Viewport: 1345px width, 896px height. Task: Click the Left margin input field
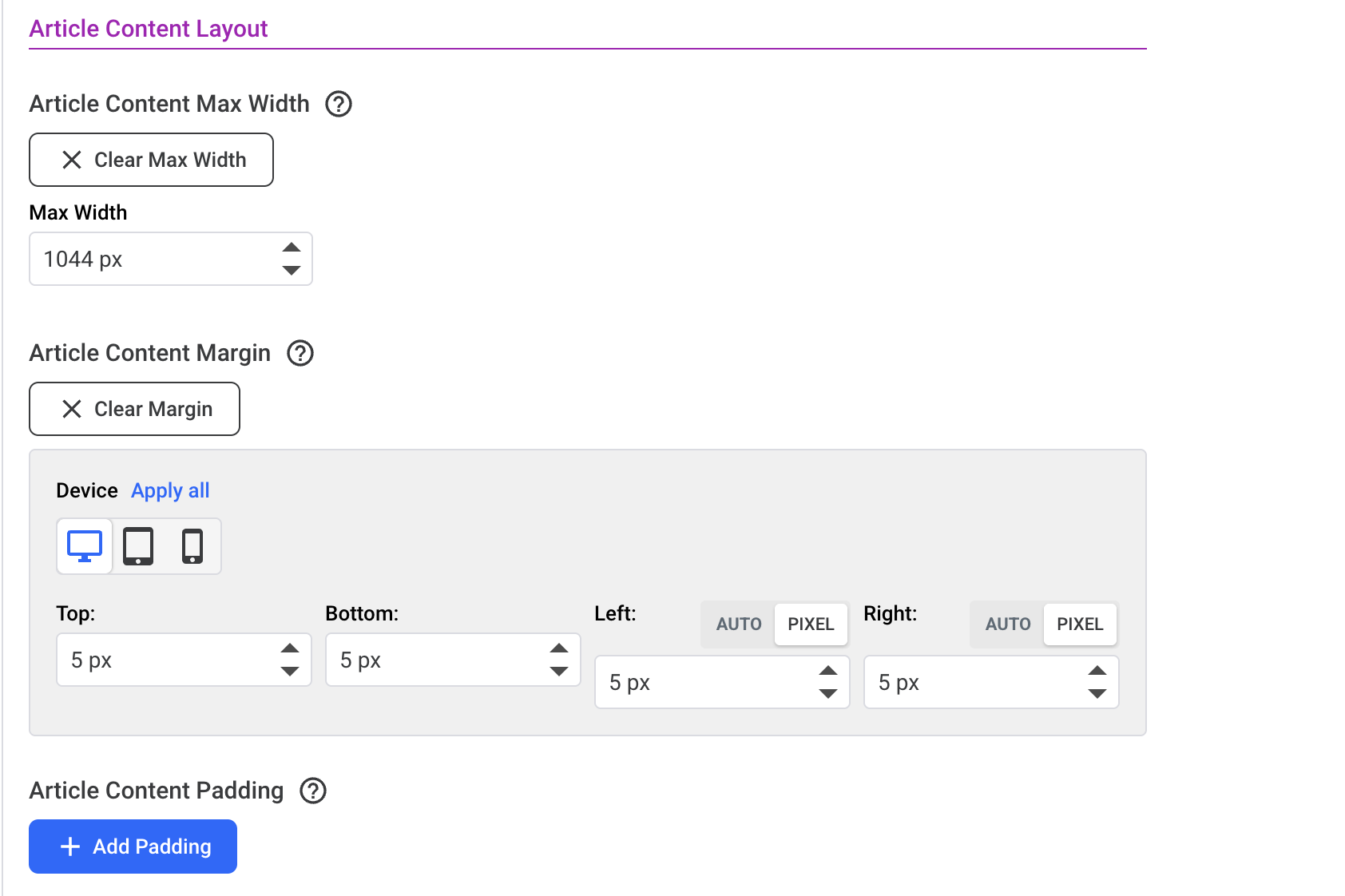[703, 682]
